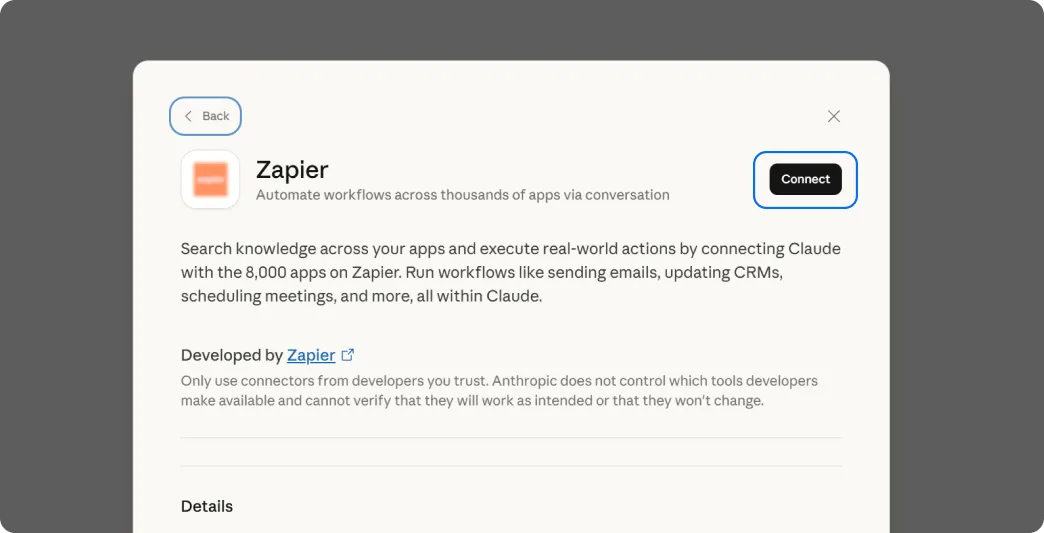Click the 'Developed by' label

coord(231,355)
